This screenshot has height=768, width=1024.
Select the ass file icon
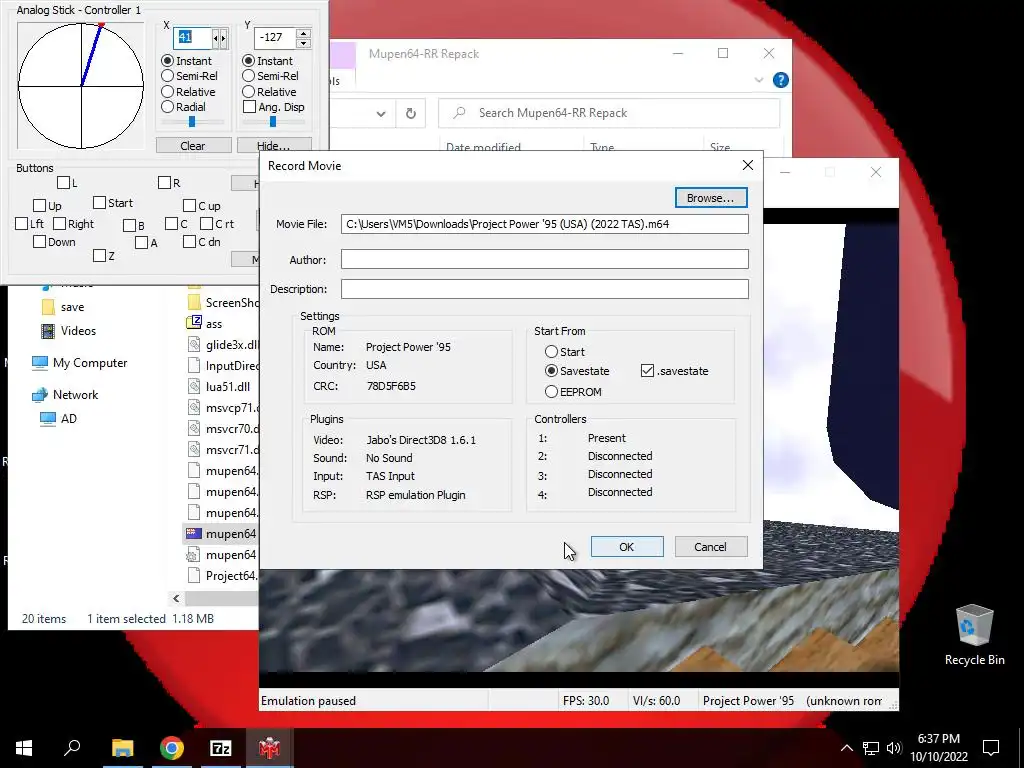[194, 323]
